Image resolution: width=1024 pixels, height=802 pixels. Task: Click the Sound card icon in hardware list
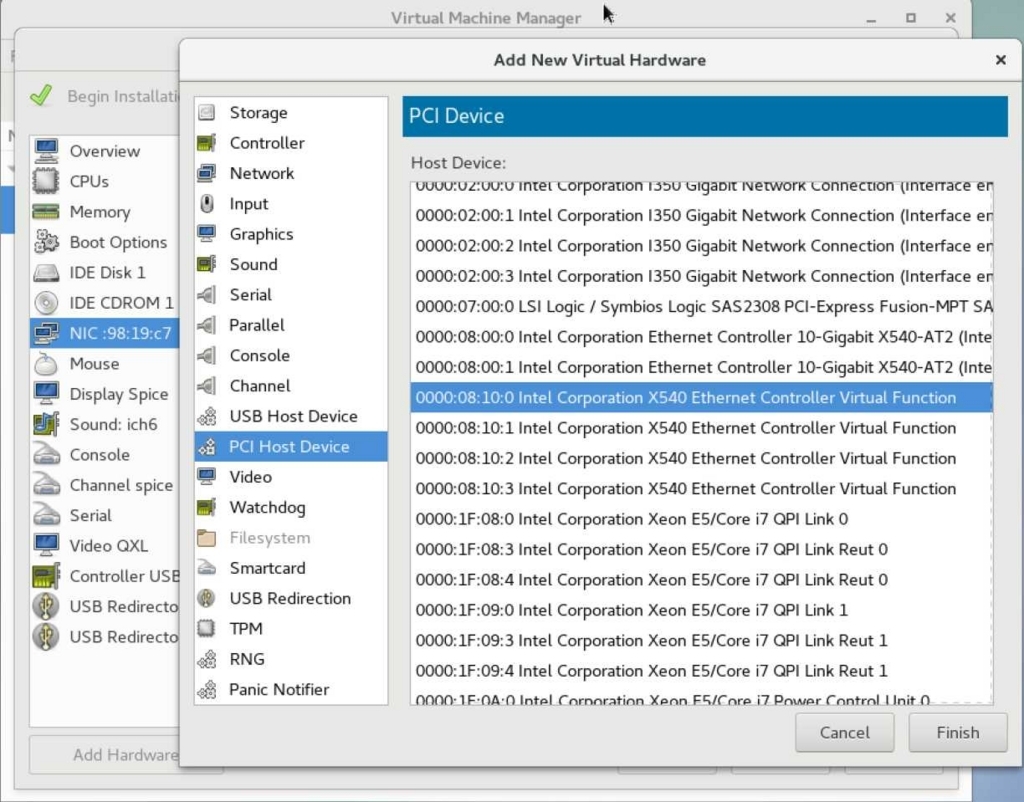tap(207, 265)
